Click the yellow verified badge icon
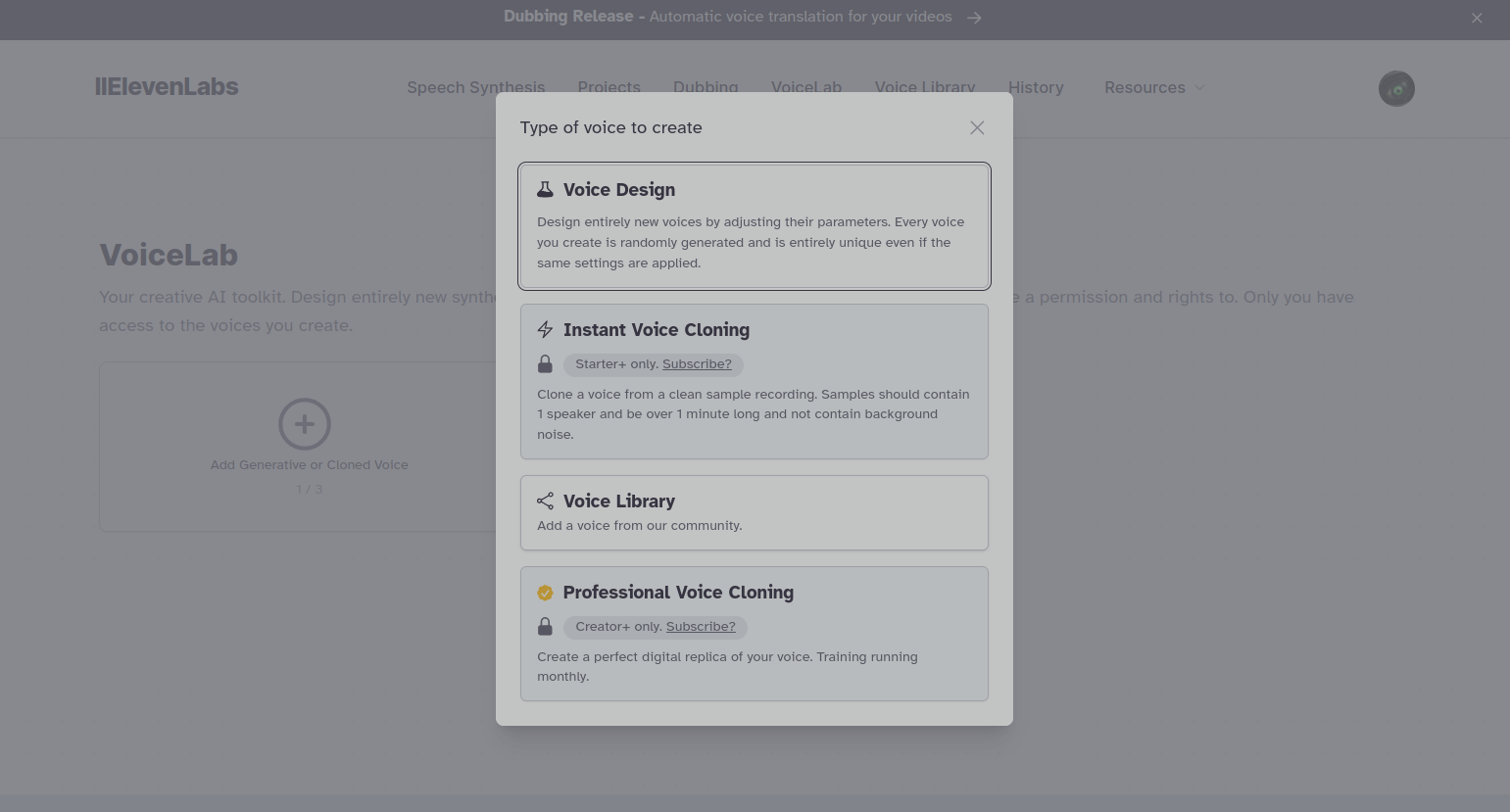This screenshot has height=812, width=1510. (545, 593)
